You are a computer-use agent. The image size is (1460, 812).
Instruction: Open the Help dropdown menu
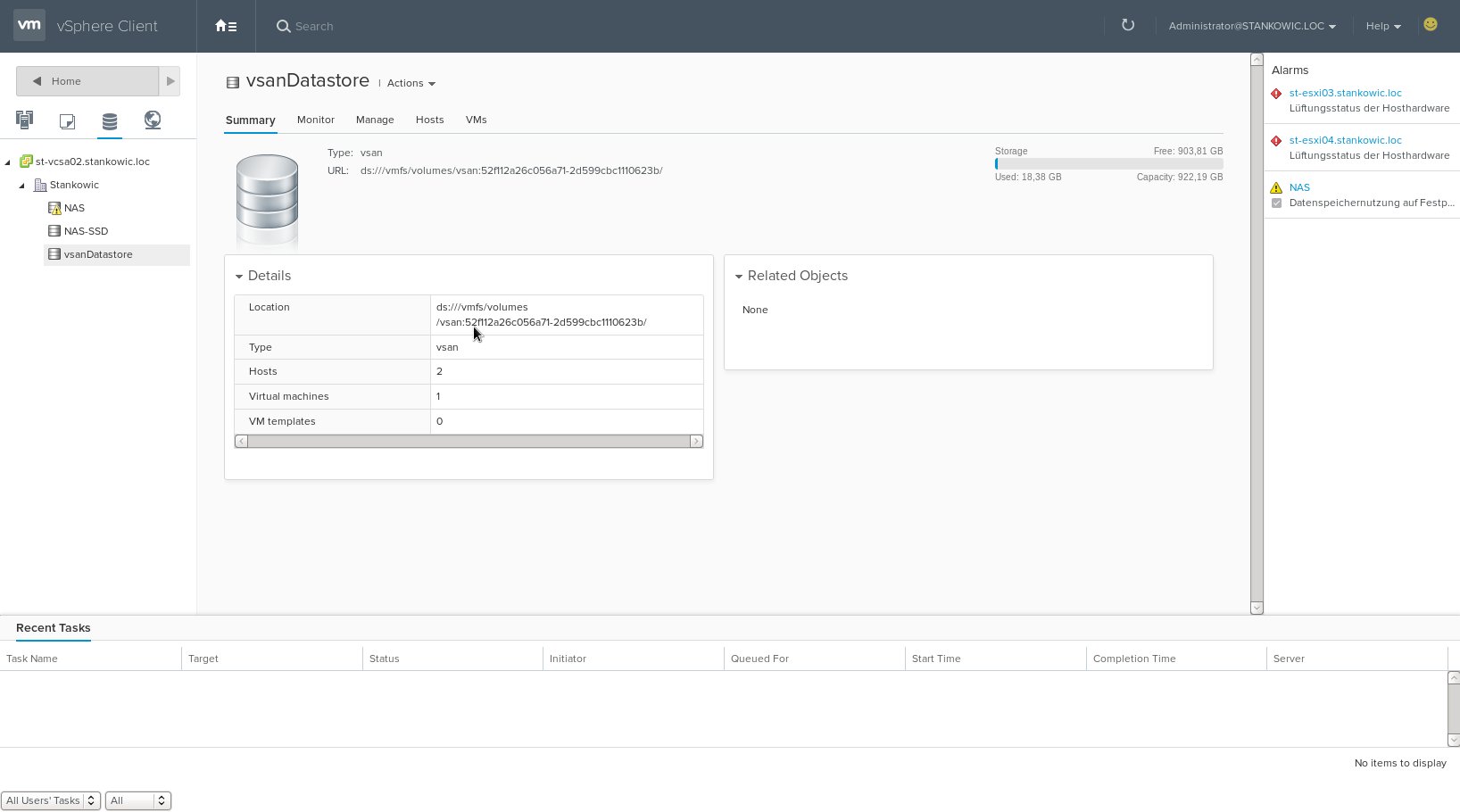(x=1383, y=26)
